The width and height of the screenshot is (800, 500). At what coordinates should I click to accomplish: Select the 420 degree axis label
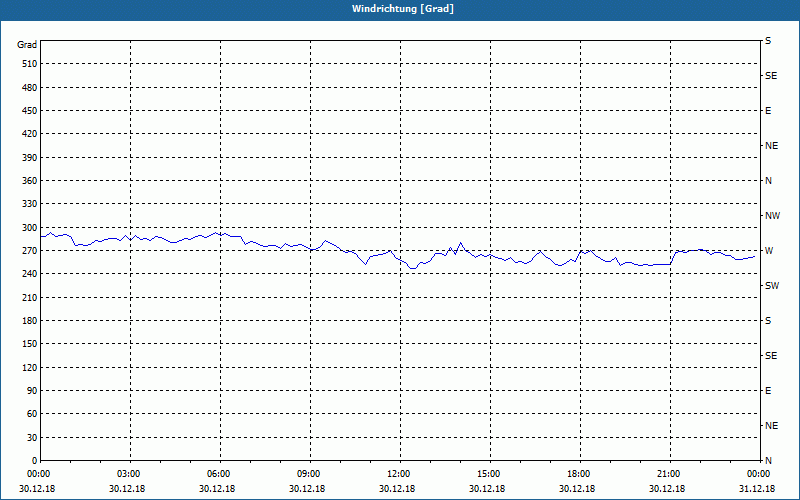30,134
